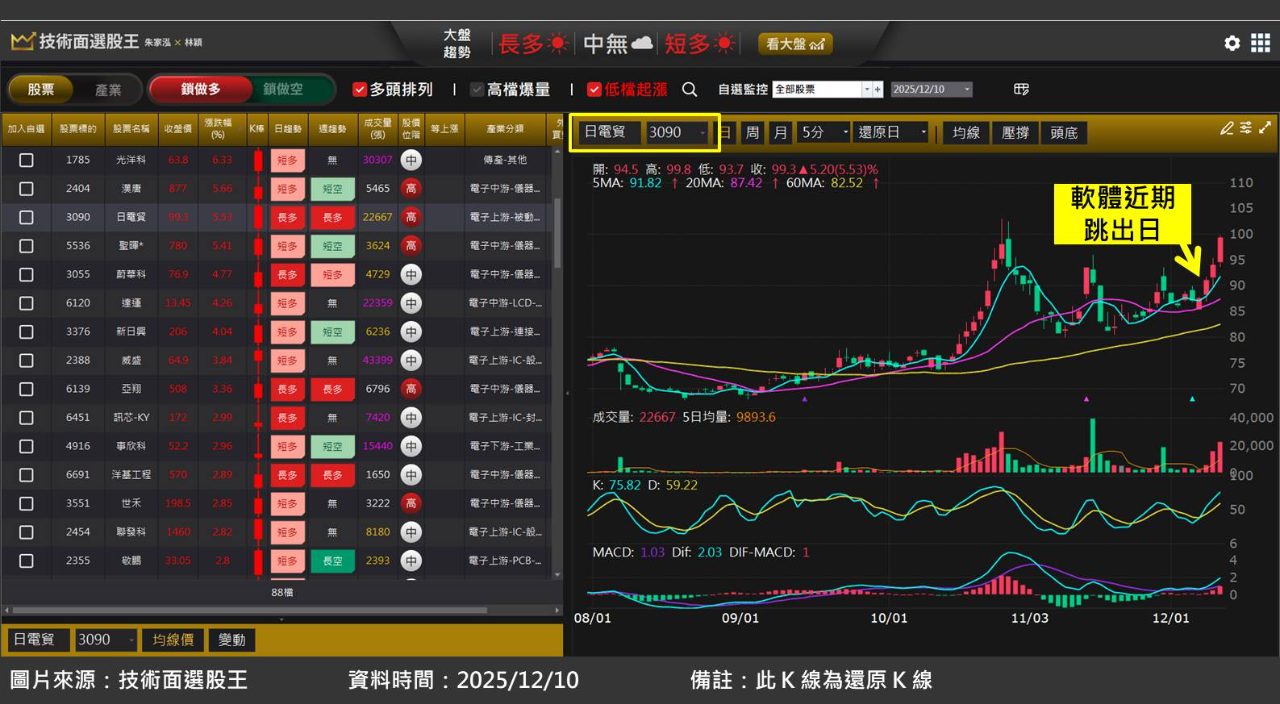Open the 全部股票 watchlist dropdown
The width and height of the screenshot is (1280, 704).
866,89
